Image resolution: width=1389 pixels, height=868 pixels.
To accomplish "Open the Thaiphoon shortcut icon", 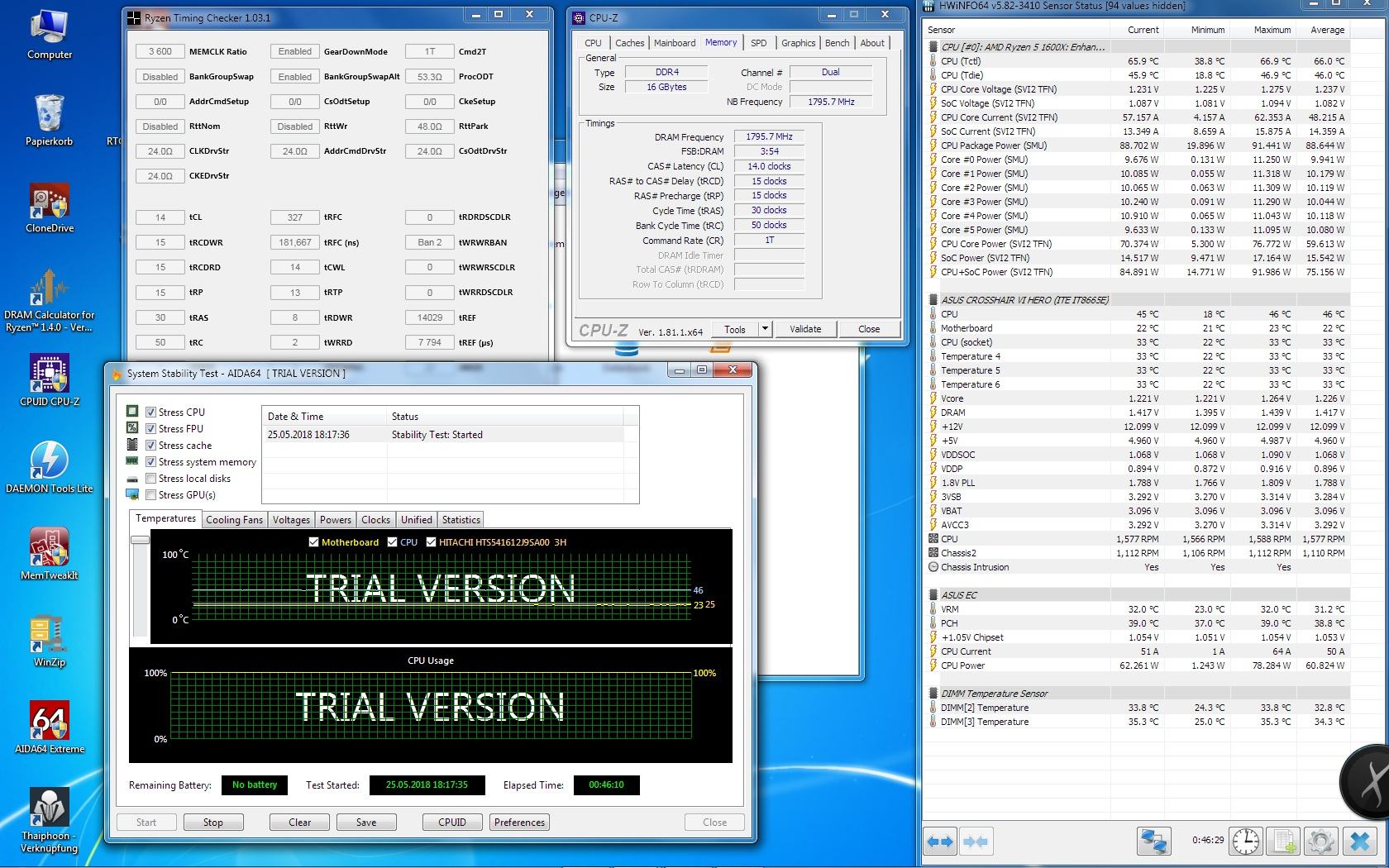I will point(49,820).
